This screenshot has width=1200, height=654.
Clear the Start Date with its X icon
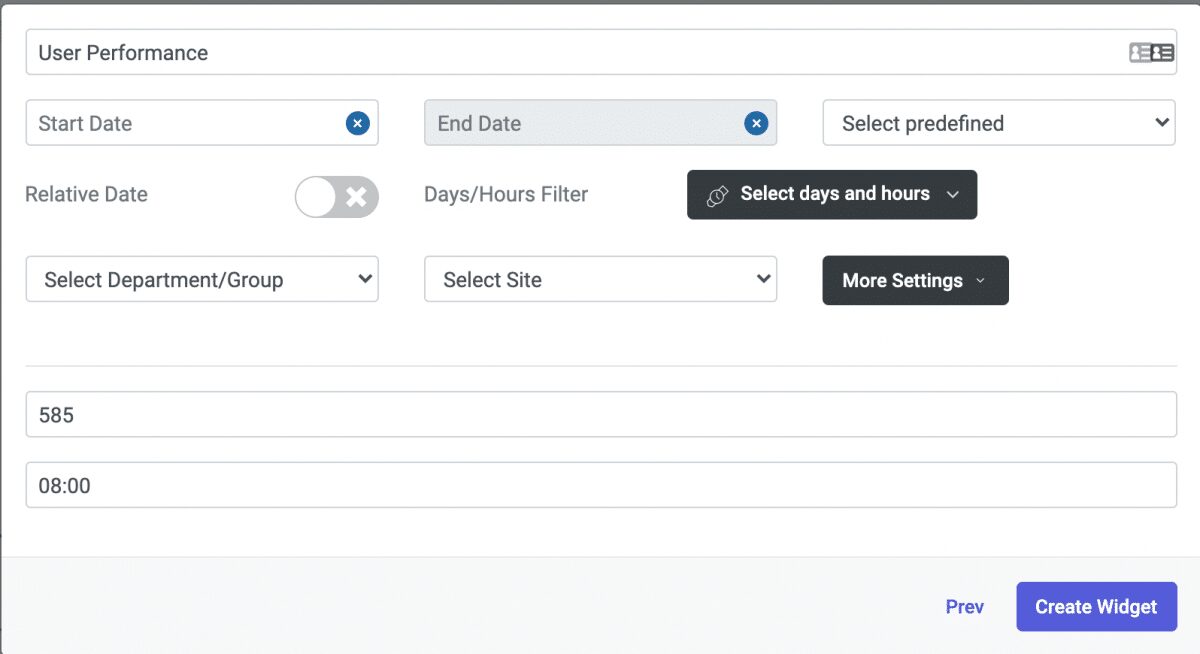tap(358, 123)
